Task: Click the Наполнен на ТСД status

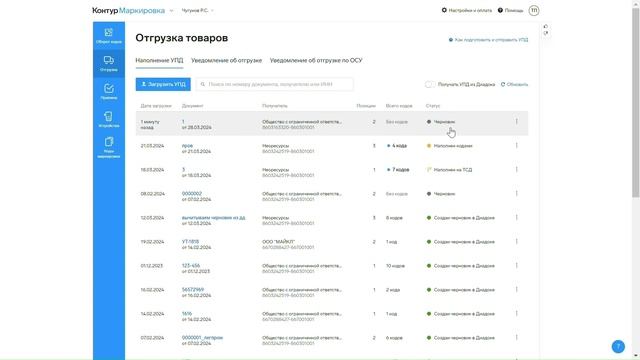Action: pyautogui.click(x=449, y=170)
